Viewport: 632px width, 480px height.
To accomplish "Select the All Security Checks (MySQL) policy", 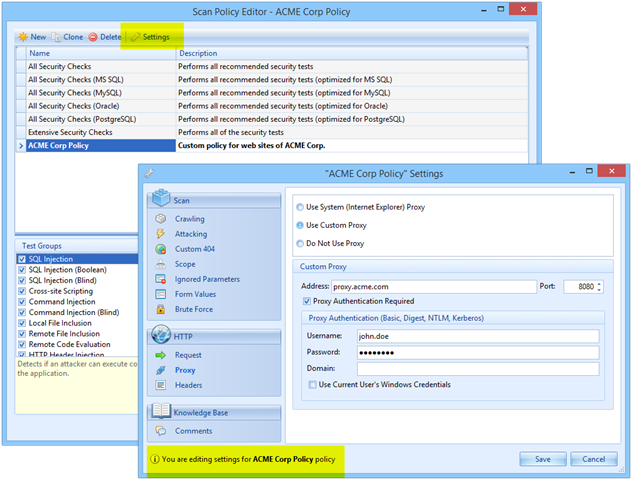I will point(272,93).
